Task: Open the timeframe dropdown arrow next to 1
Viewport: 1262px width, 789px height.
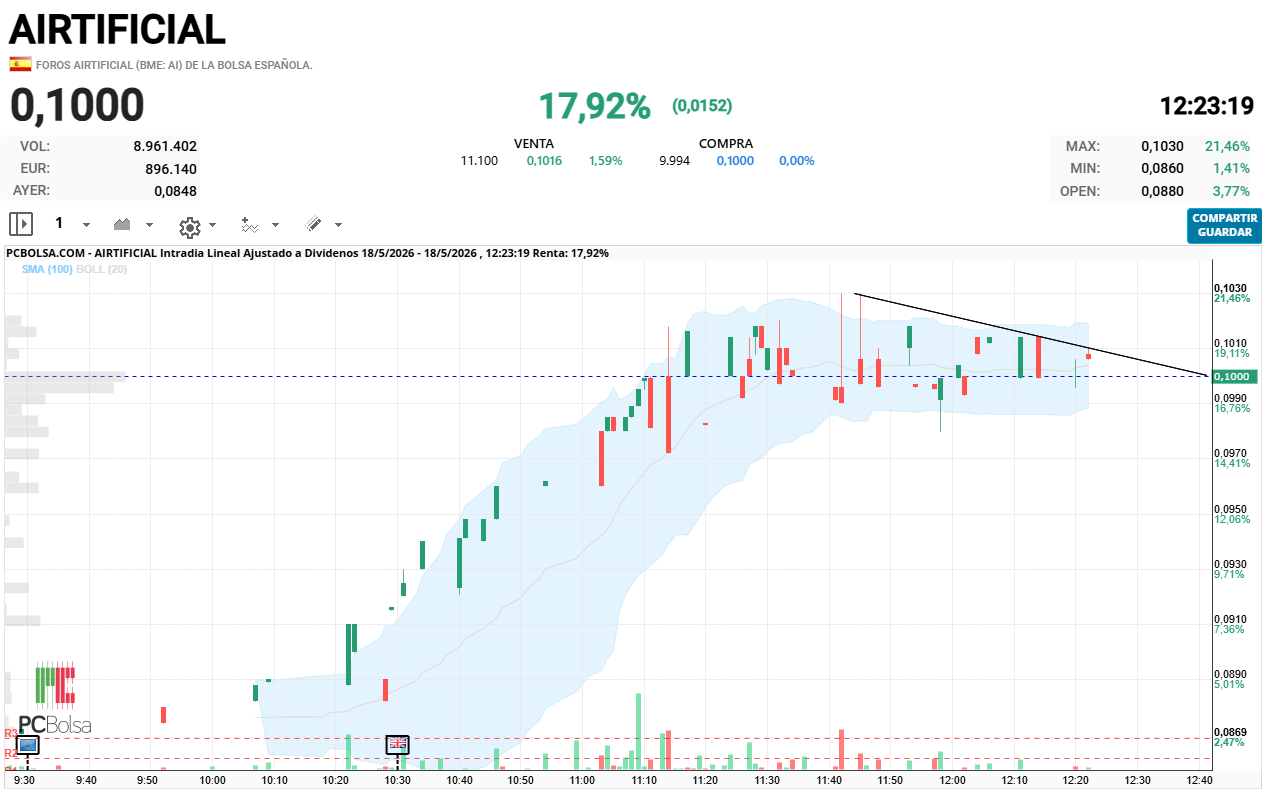Action: [x=86, y=225]
